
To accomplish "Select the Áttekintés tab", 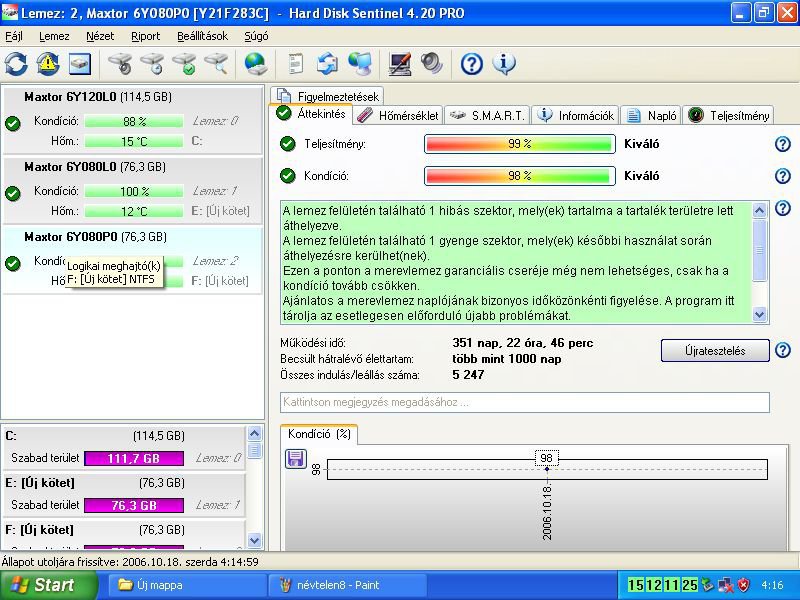I will pos(311,114).
